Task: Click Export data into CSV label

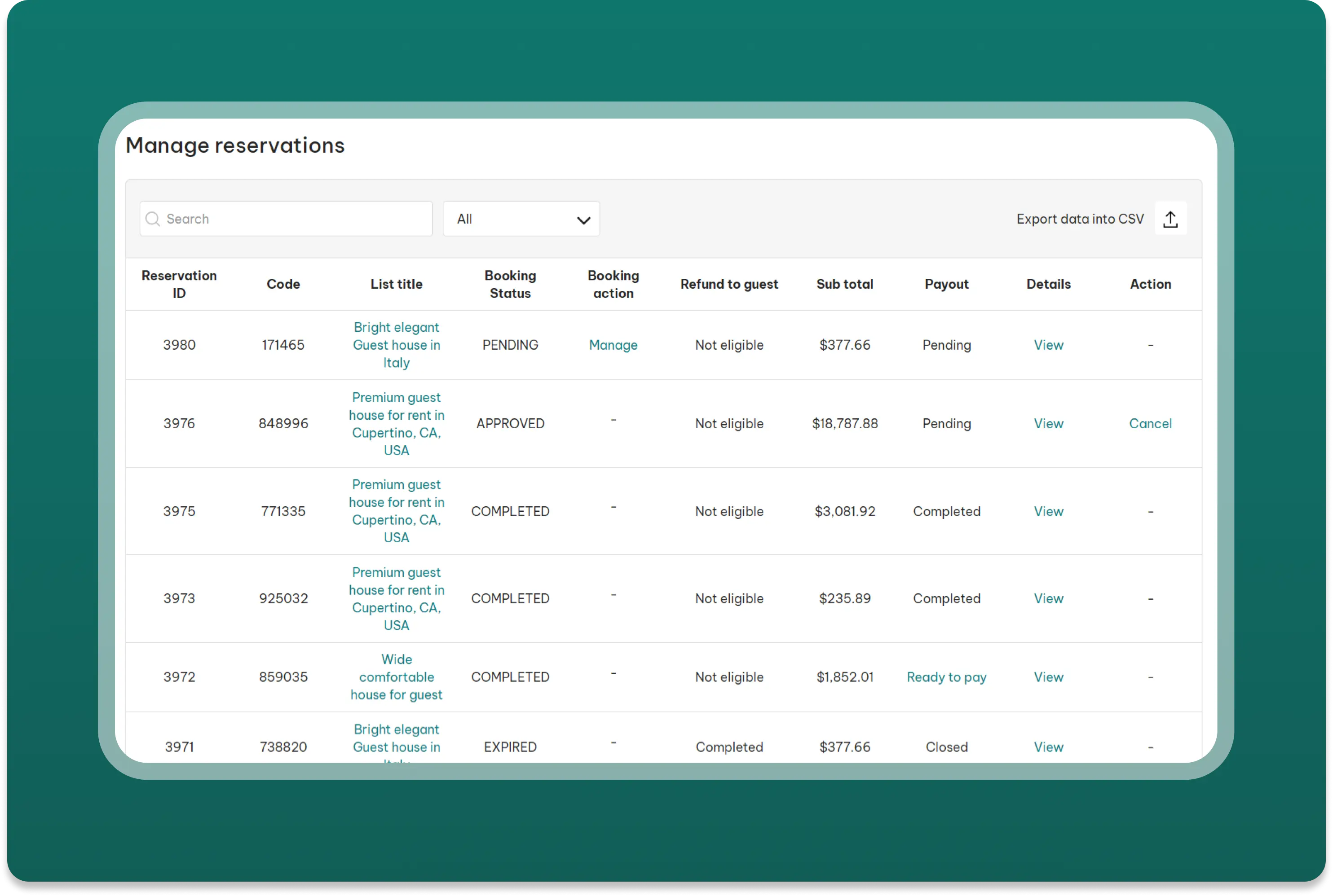Action: [1080, 219]
